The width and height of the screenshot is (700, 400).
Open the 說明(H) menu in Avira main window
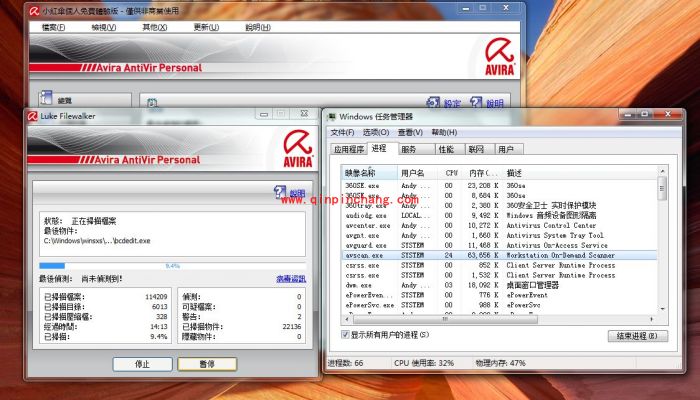[x=258, y=27]
